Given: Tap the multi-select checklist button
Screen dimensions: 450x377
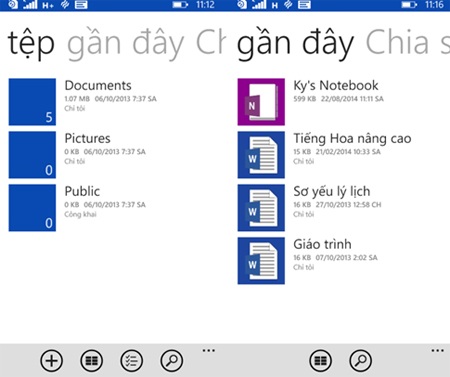Looking at the screenshot, I should (132, 361).
